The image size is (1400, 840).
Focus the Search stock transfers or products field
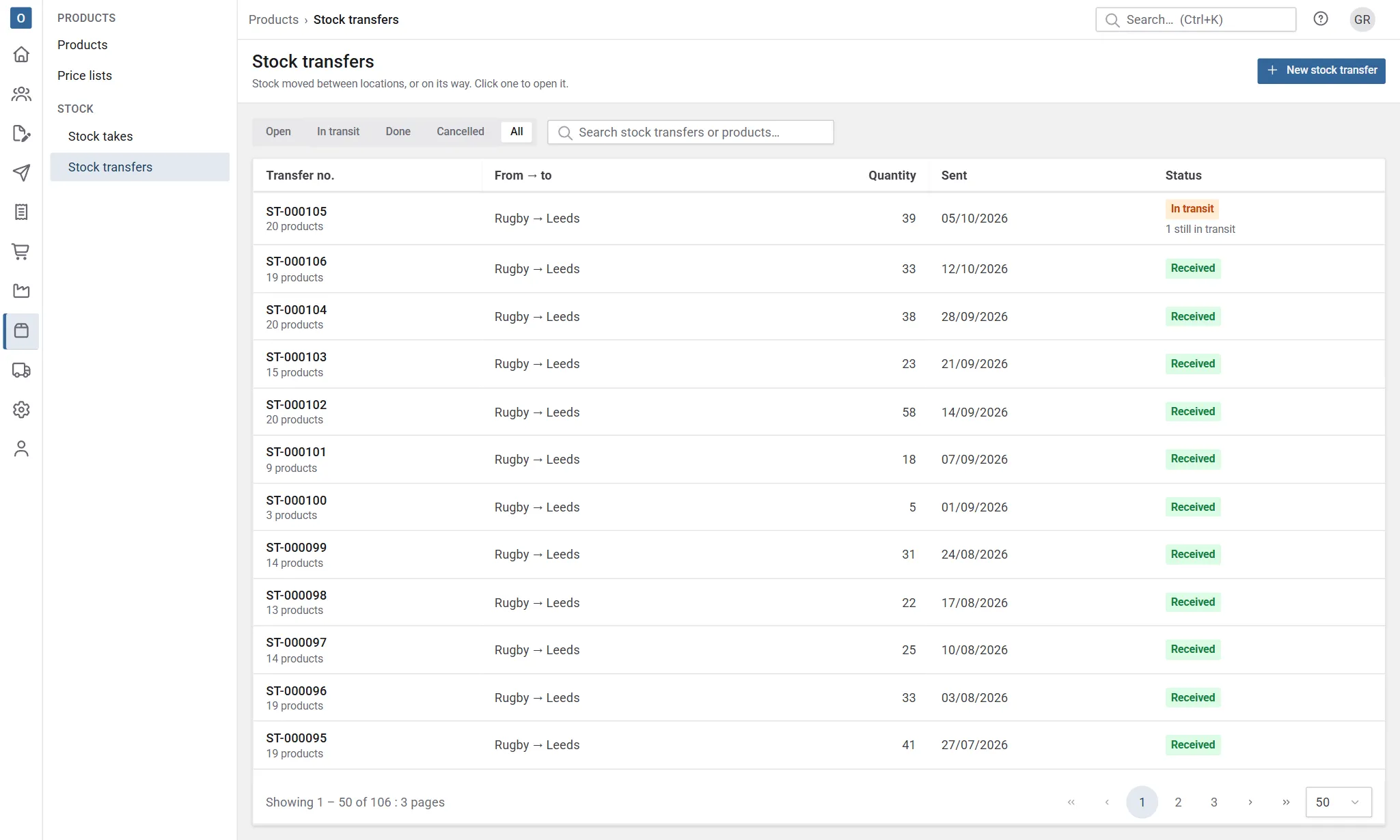pos(690,132)
